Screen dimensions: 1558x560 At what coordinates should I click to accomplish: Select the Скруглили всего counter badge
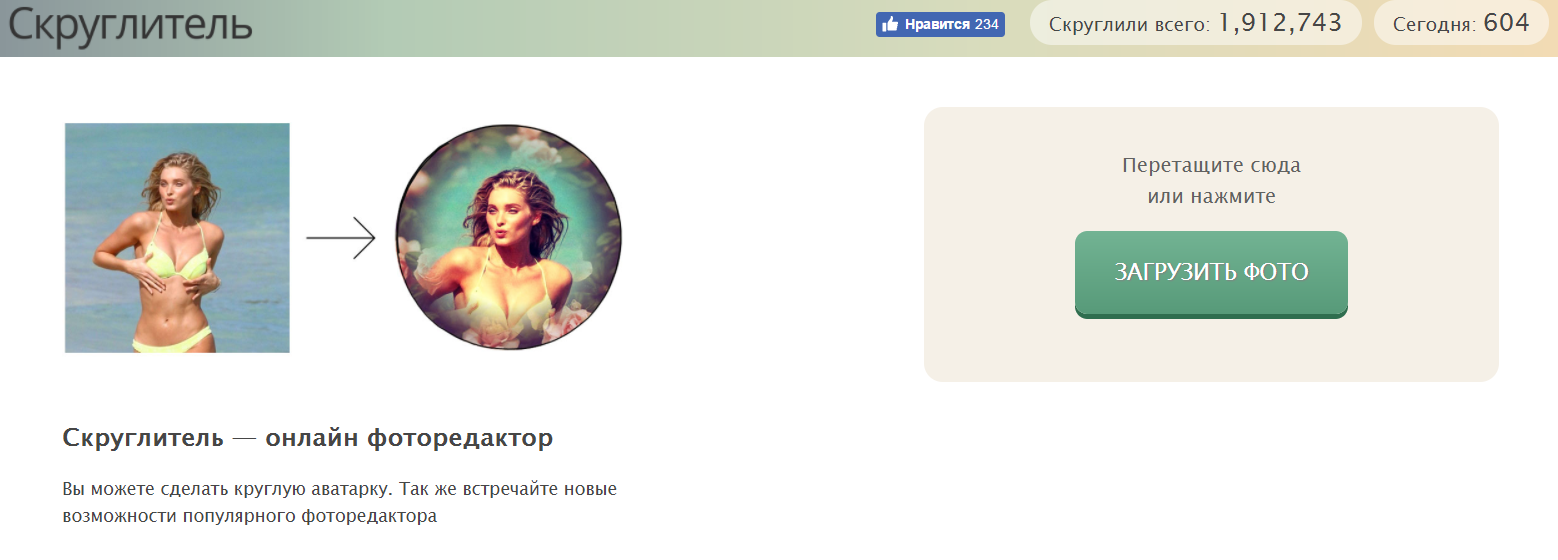pos(1196,23)
